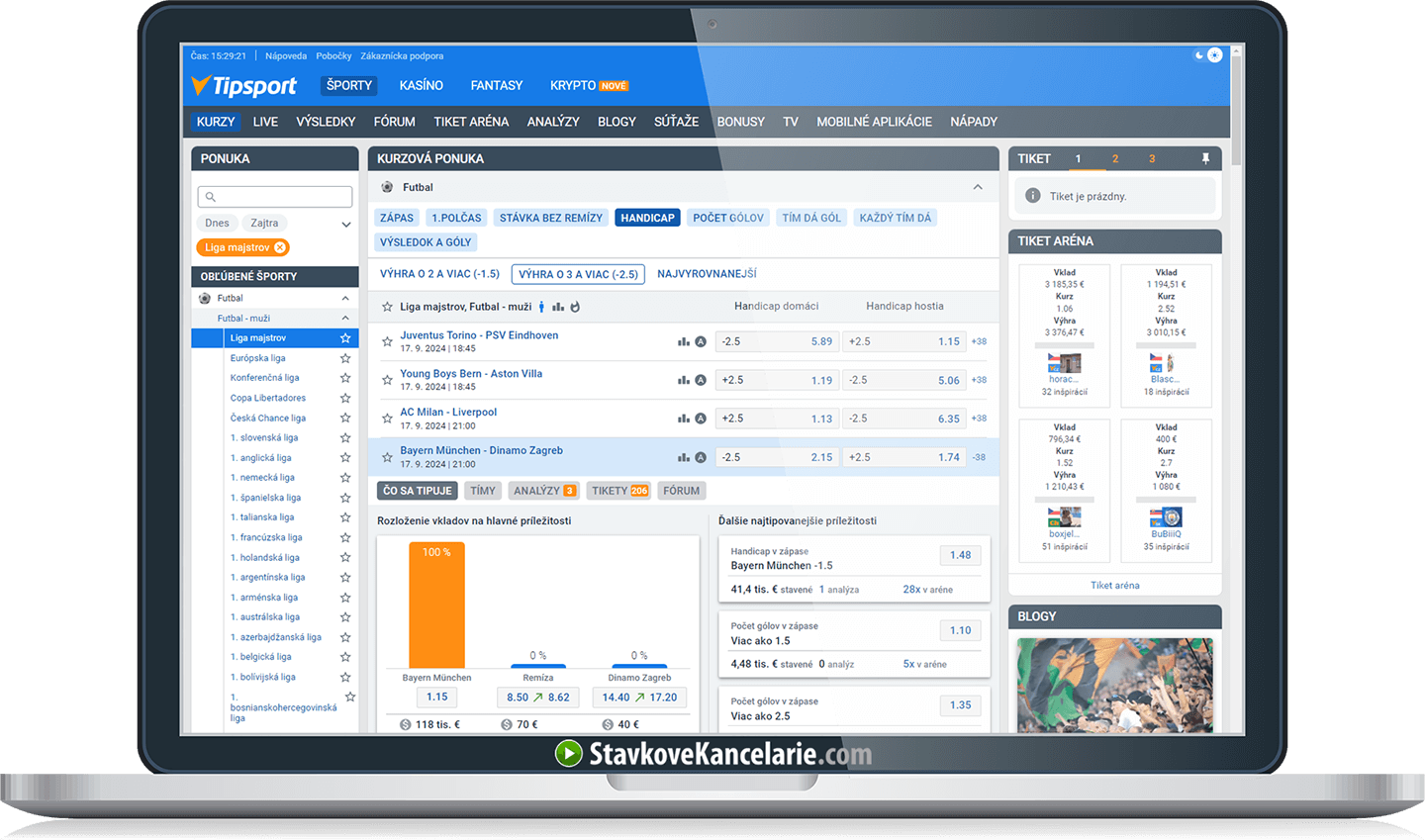Click analysis 'A' icon for Bayern München match
The height and width of the screenshot is (840, 1425).
(x=701, y=457)
